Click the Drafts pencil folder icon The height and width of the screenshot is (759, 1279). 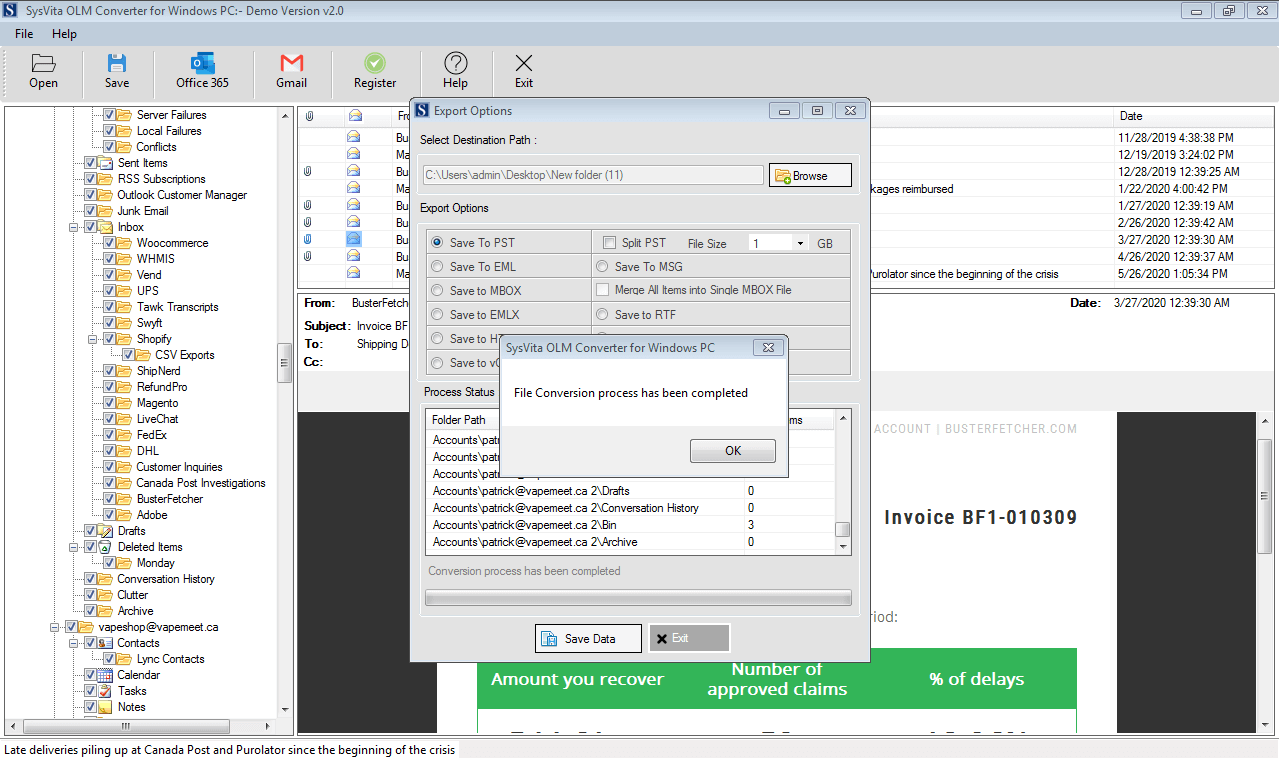pos(106,531)
